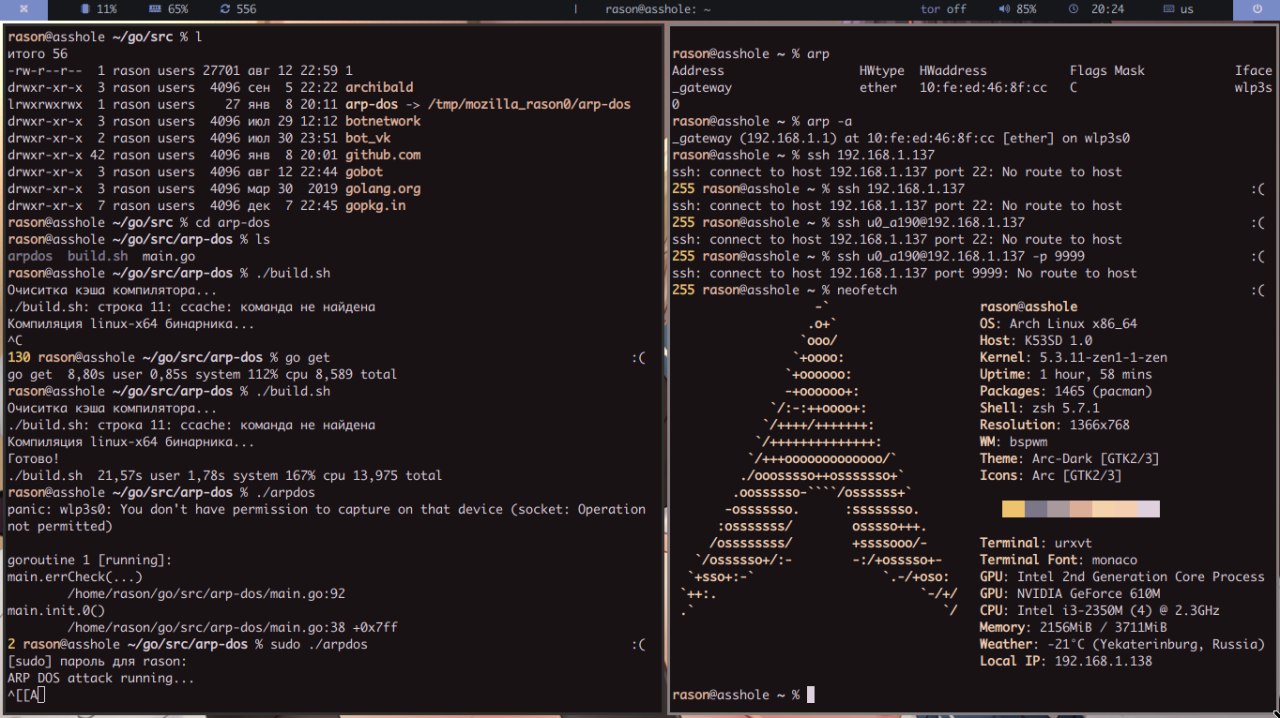
Task: Click the bot_vk directory name
Action: [368, 138]
